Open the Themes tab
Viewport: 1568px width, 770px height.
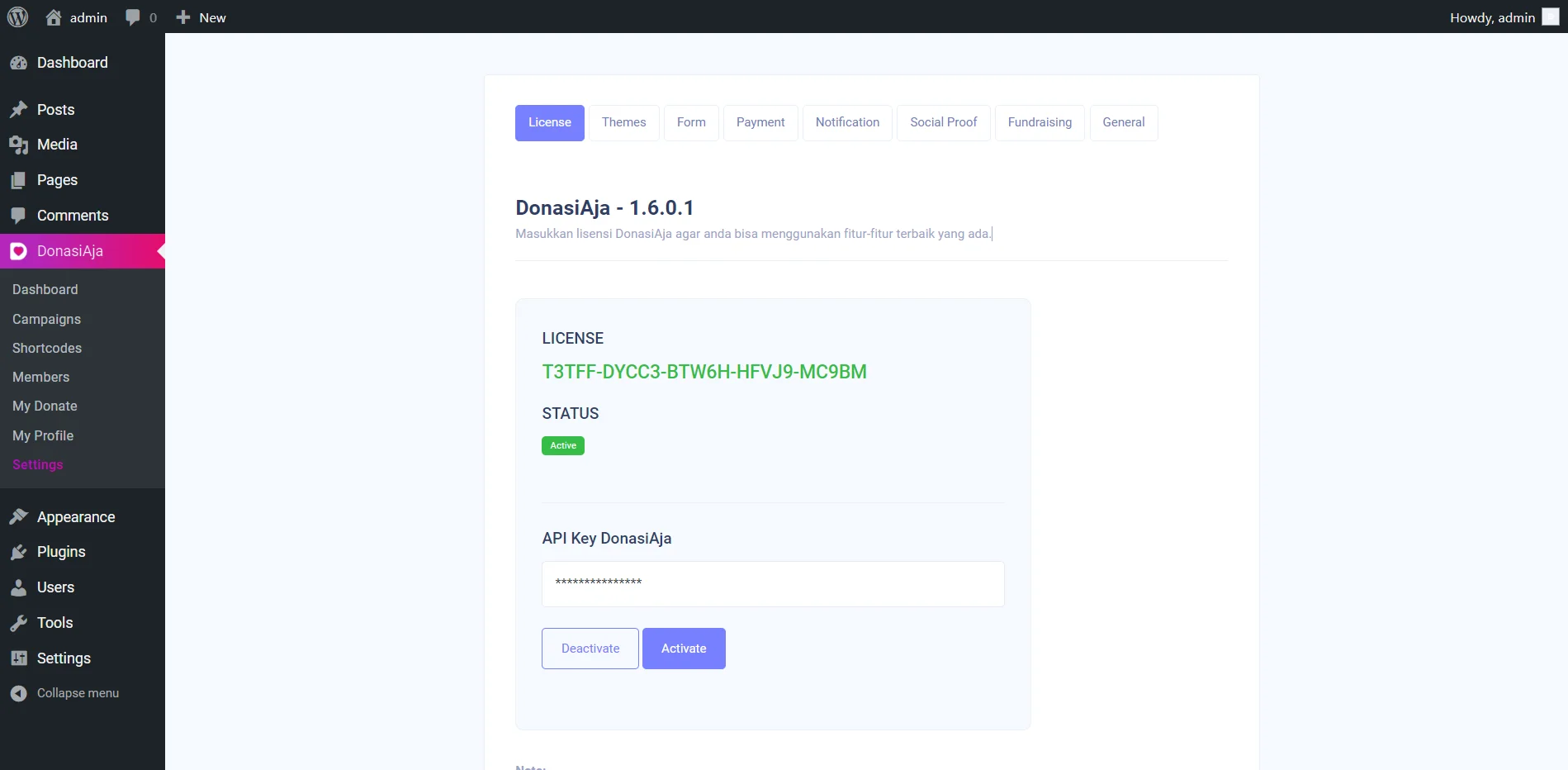[624, 122]
